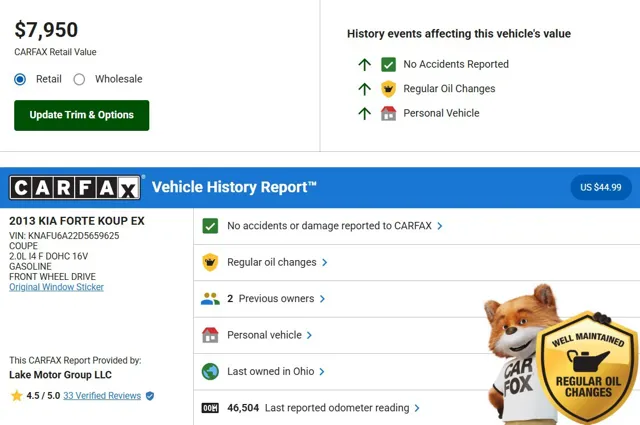Screen dimensions: 640x425
Task: Open the 33 Verified Reviews link
Action: click(x=102, y=396)
